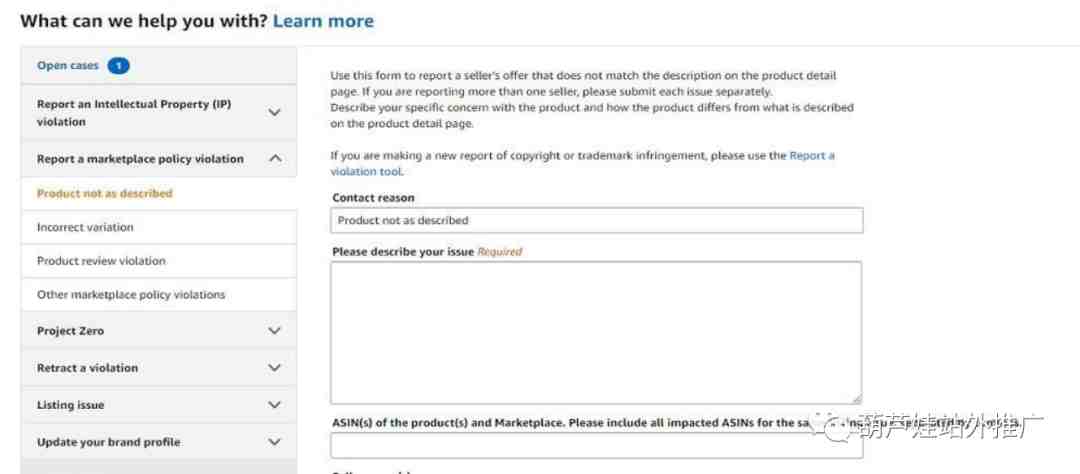The image size is (1080, 474).
Task: Click the text area resize handle
Action: [x=856, y=398]
